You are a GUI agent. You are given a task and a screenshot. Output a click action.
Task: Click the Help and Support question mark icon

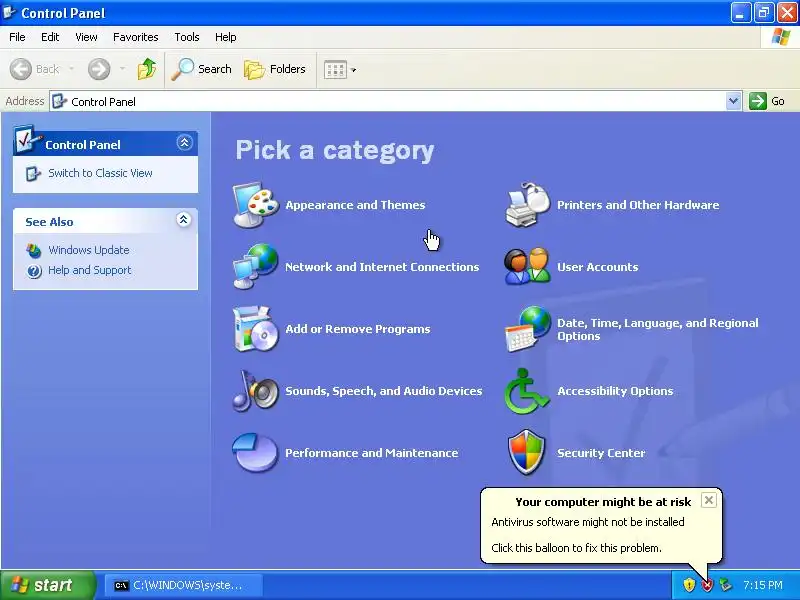pos(34,270)
